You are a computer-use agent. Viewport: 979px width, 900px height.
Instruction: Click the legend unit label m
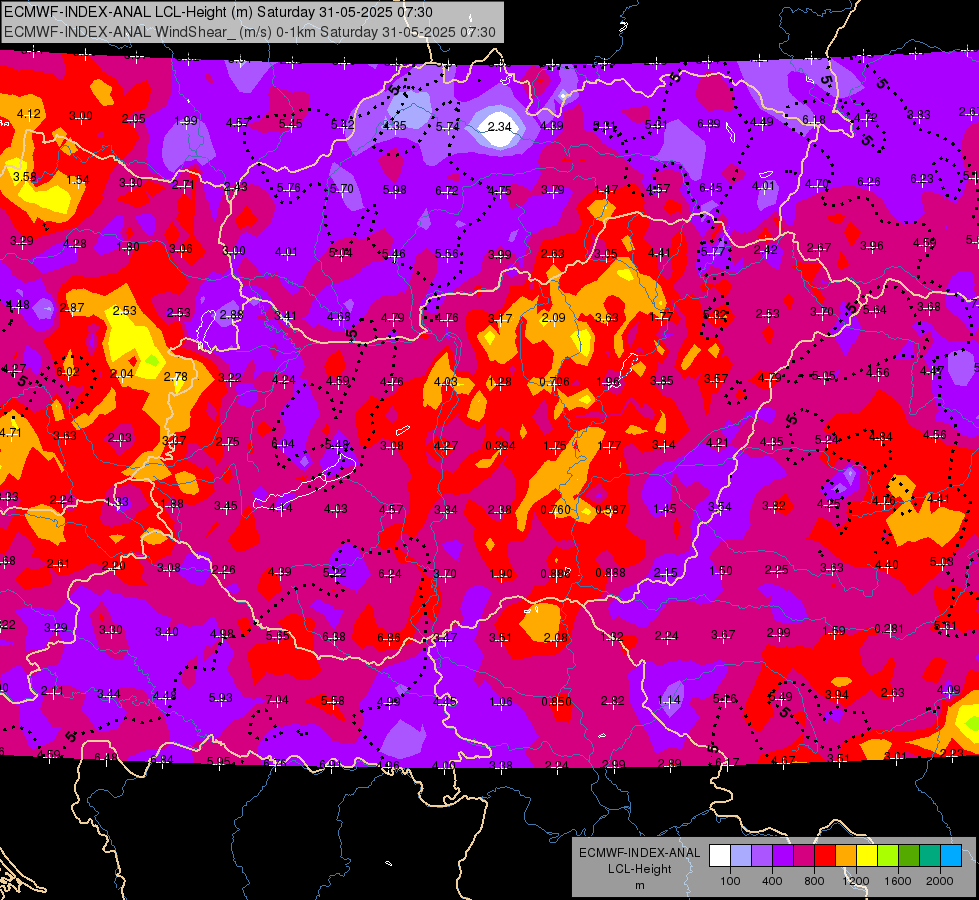point(639,885)
